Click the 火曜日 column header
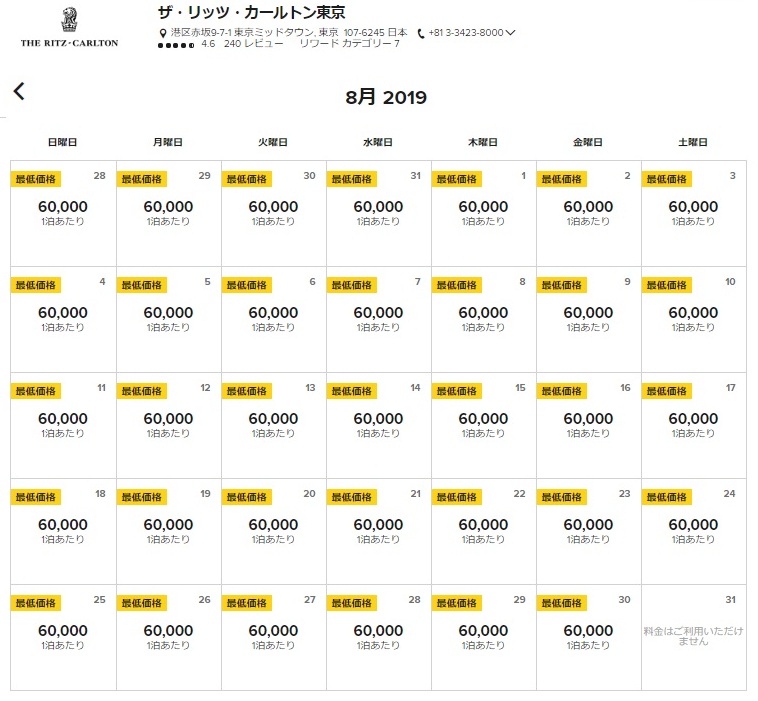Image resolution: width=758 pixels, height=701 pixels. (273, 142)
